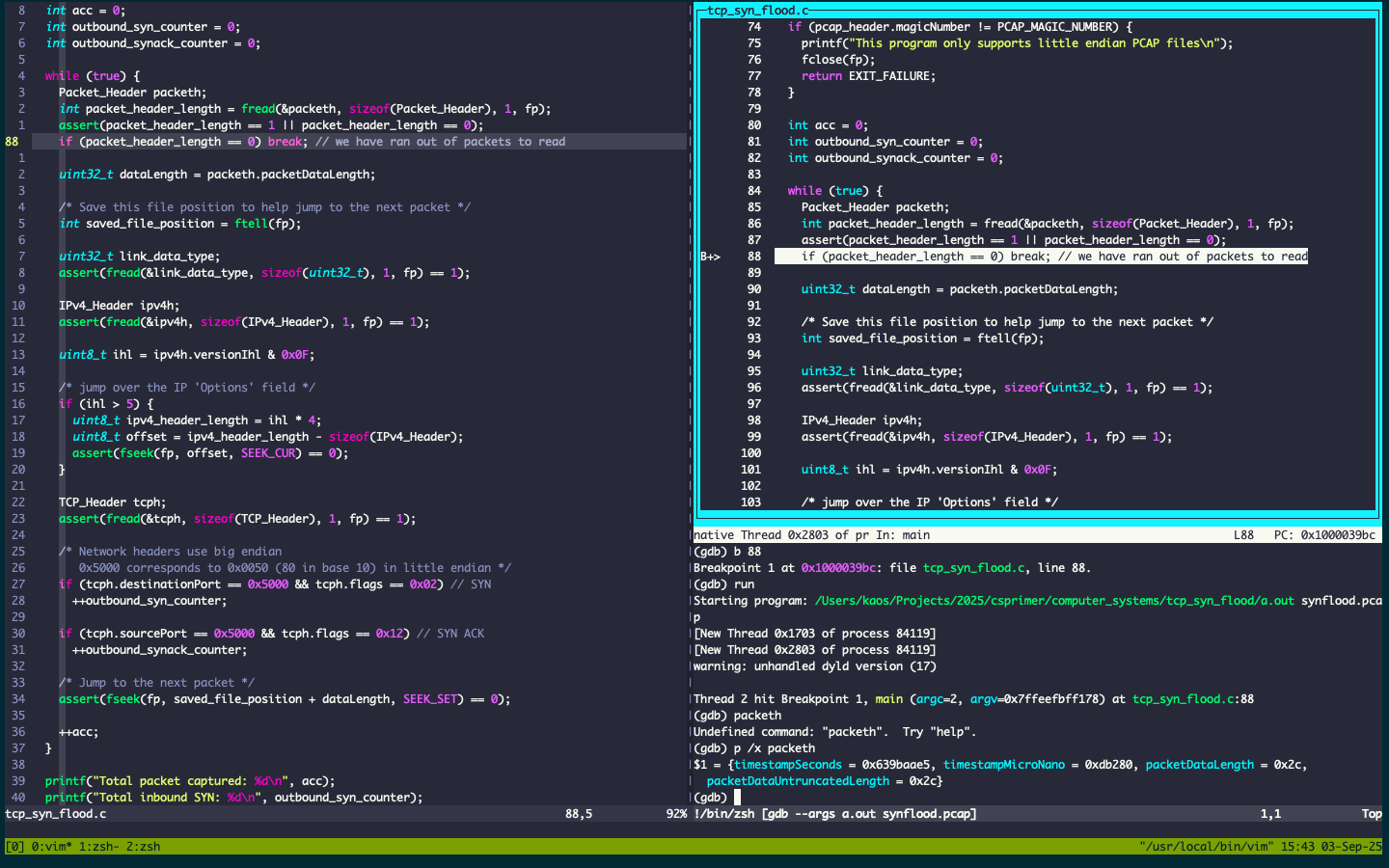
Task: Click tcp_syn_flood.c:88 in breakpoint hit message
Action: pyautogui.click(x=1192, y=699)
